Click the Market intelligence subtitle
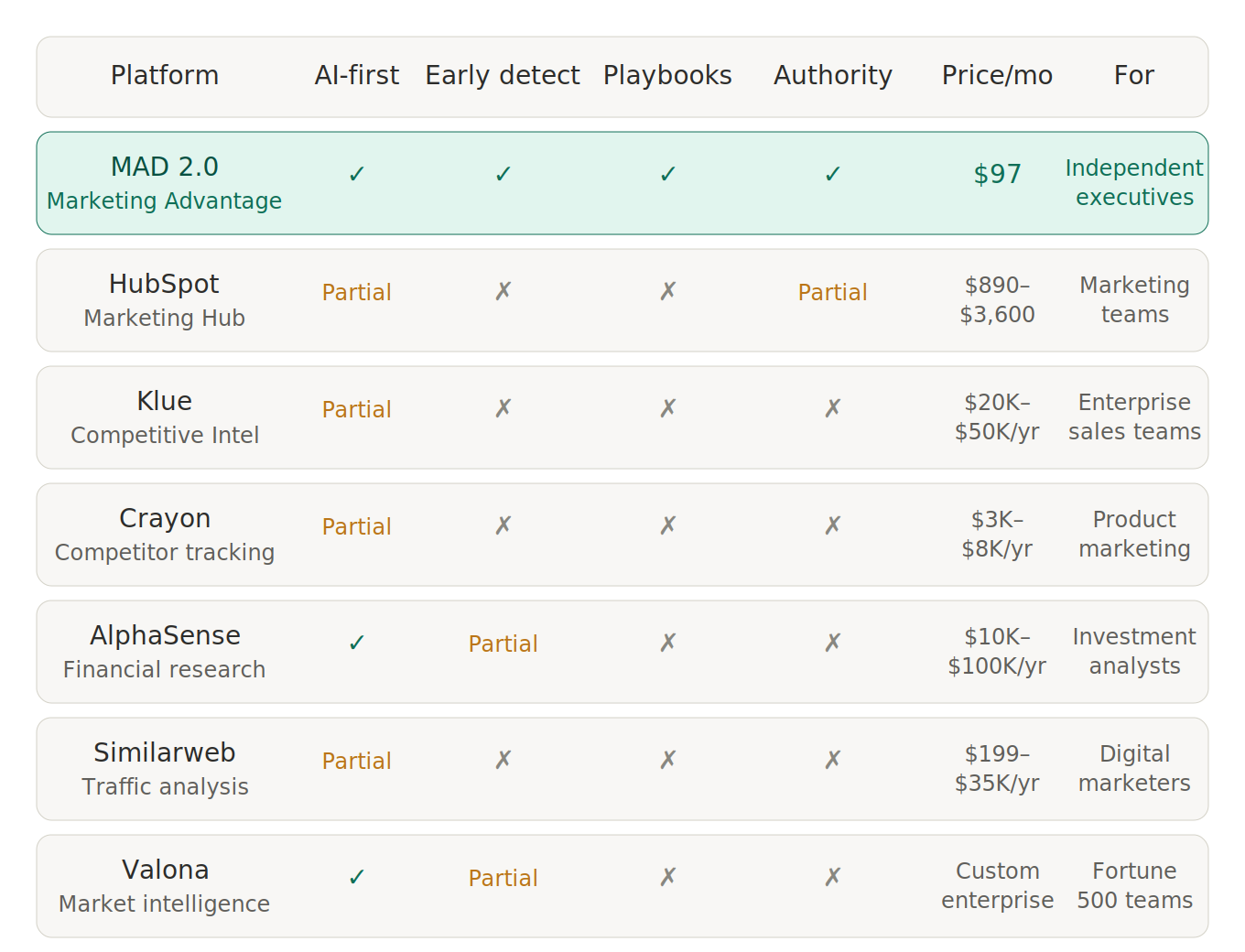Screen dimensions: 1245x952 coord(165,903)
